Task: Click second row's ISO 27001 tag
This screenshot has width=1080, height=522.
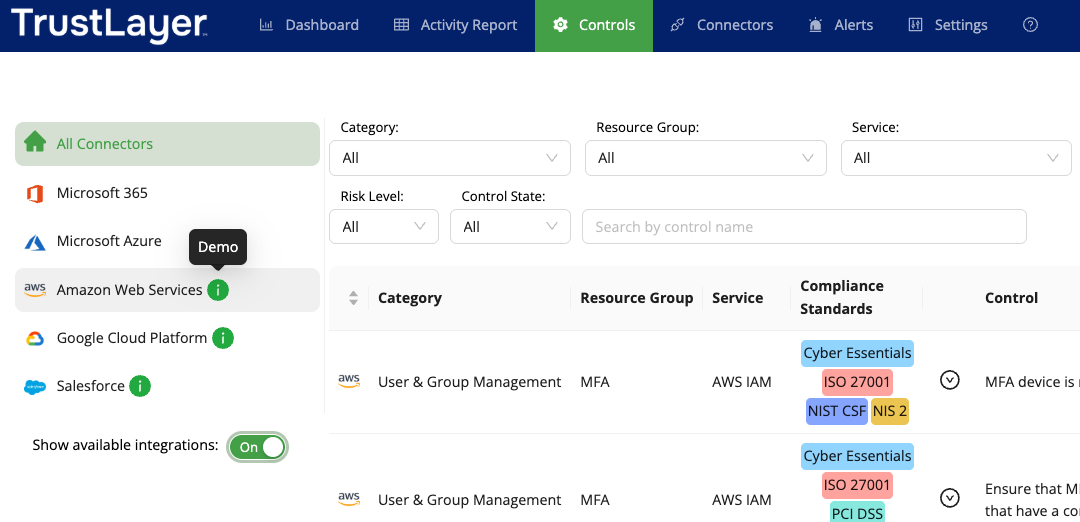Action: [x=858, y=486]
